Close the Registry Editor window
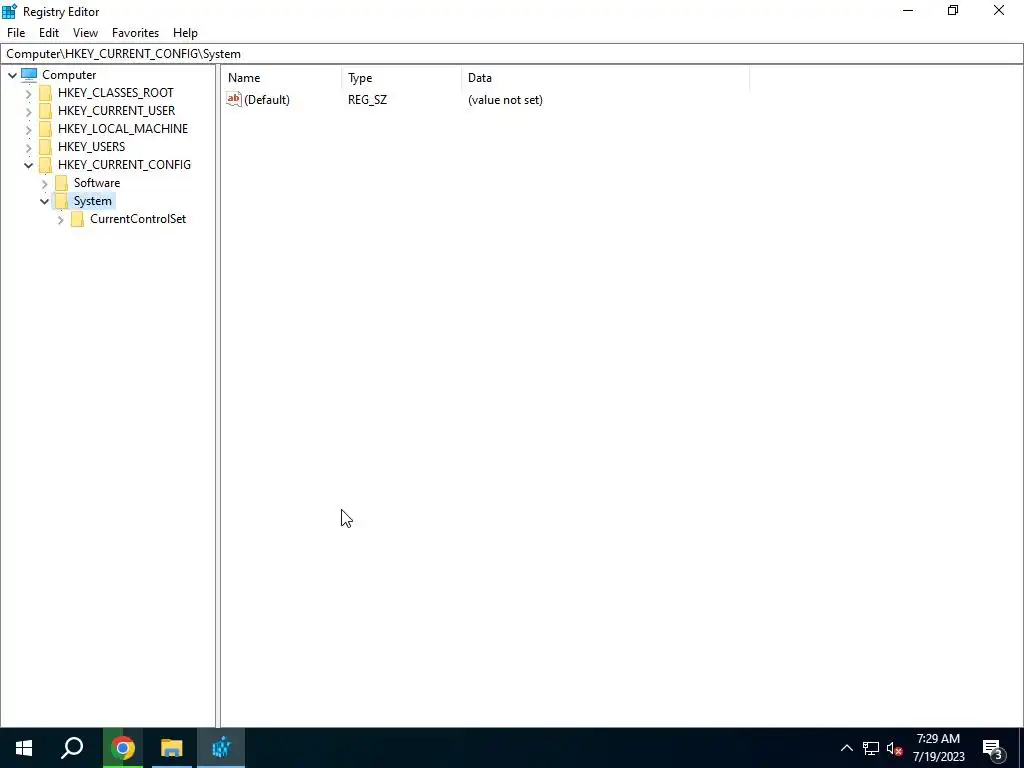The image size is (1024, 768). click(999, 10)
